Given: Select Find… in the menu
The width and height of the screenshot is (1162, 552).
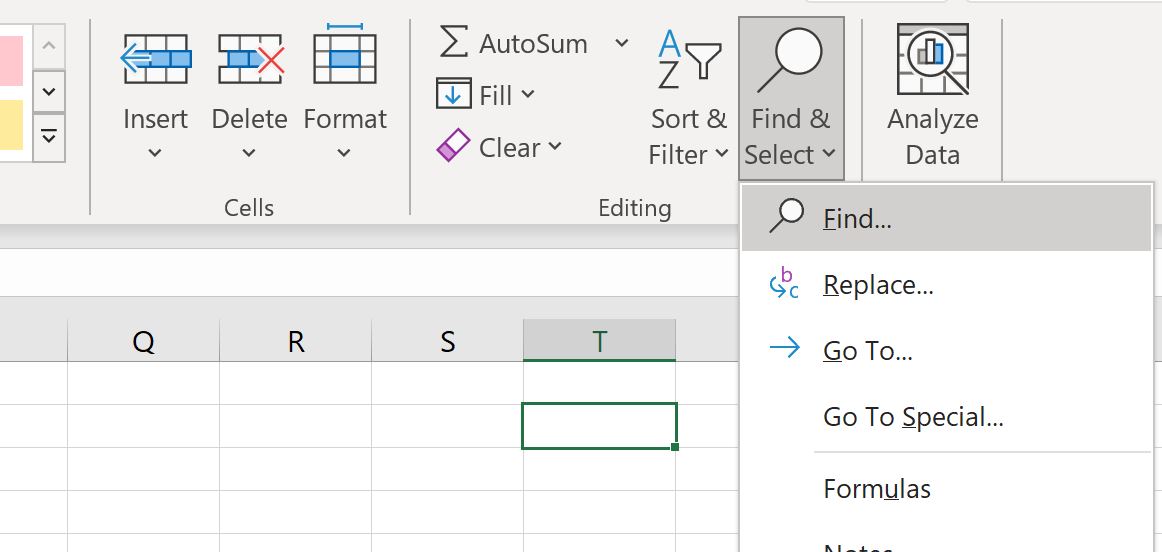Looking at the screenshot, I should click(946, 218).
